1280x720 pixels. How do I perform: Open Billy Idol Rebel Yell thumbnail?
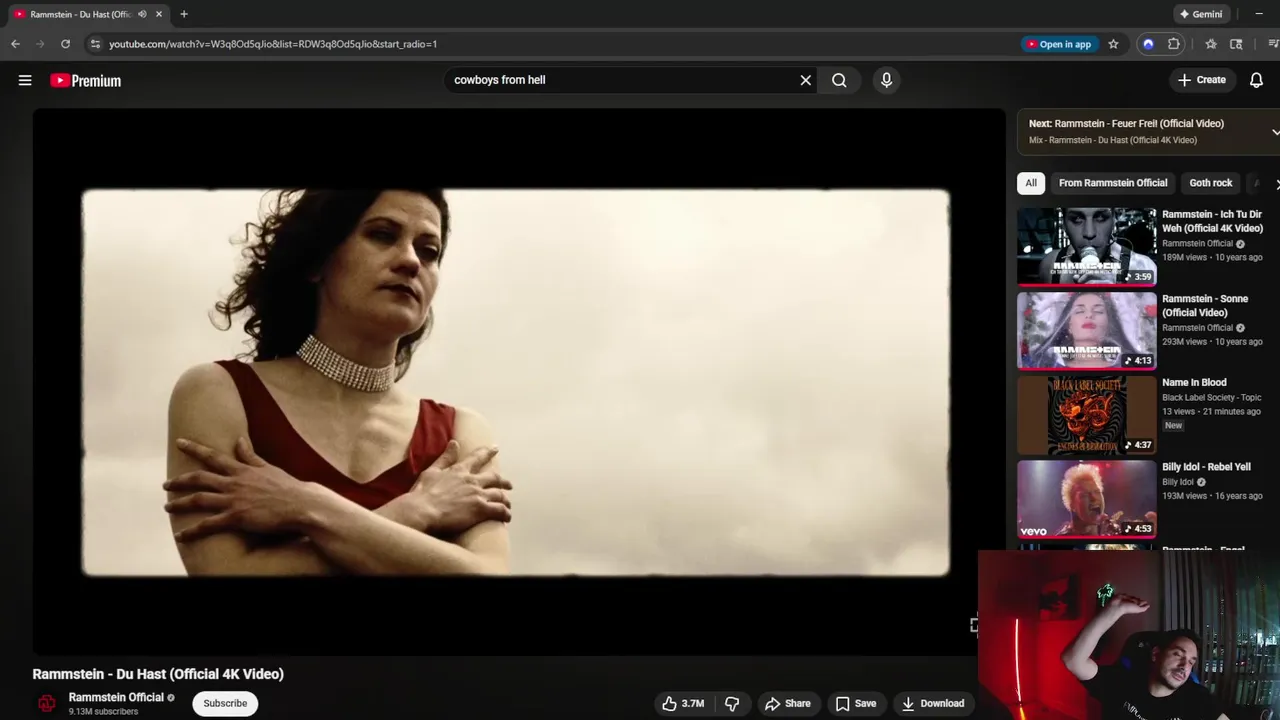(1087, 499)
